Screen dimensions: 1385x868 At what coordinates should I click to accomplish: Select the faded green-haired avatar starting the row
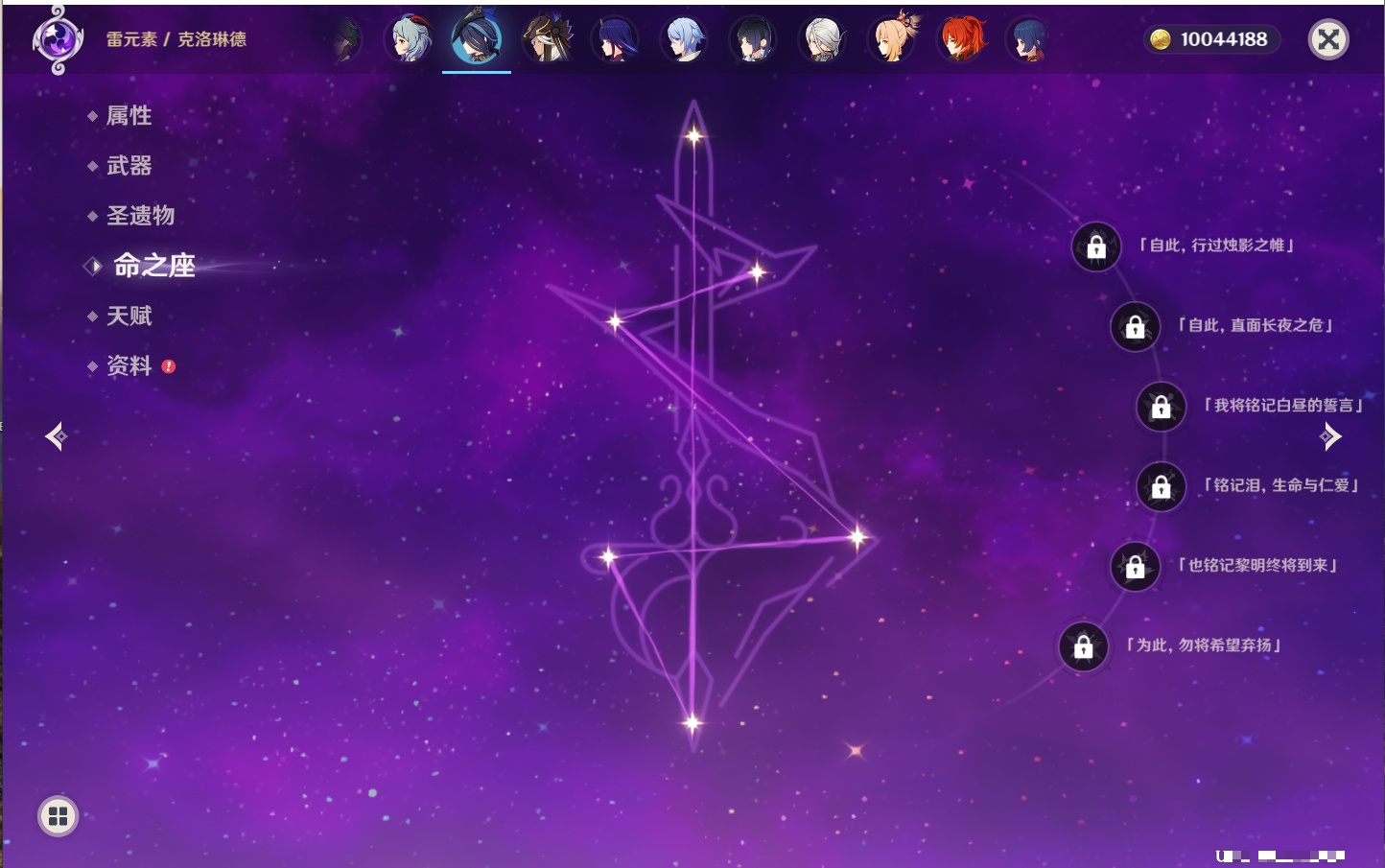point(347,40)
